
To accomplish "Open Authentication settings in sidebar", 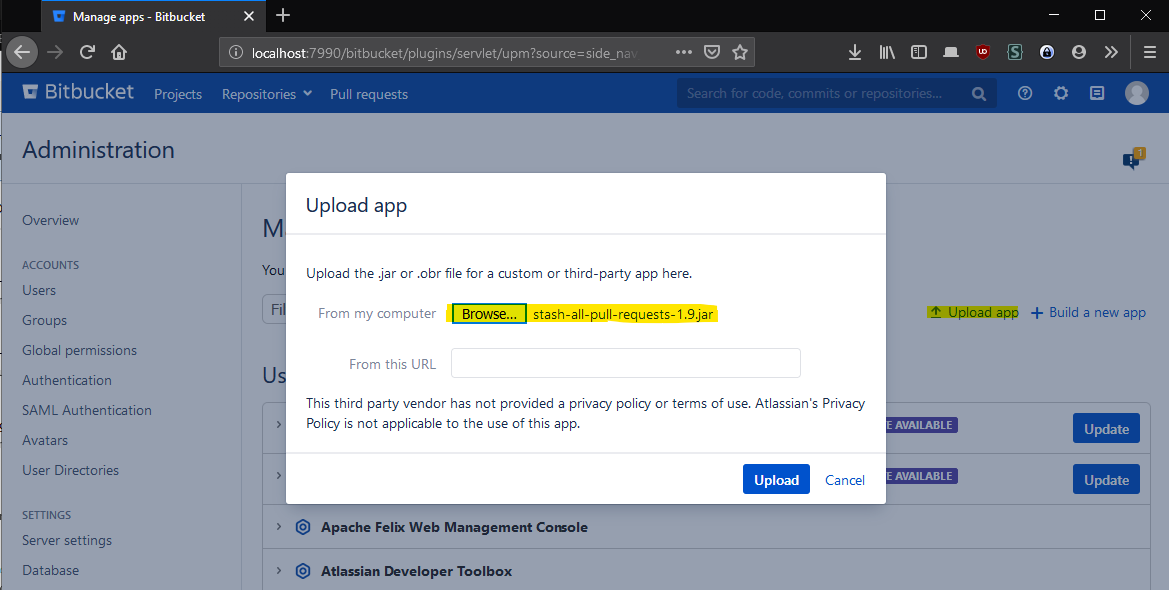I will point(66,380).
